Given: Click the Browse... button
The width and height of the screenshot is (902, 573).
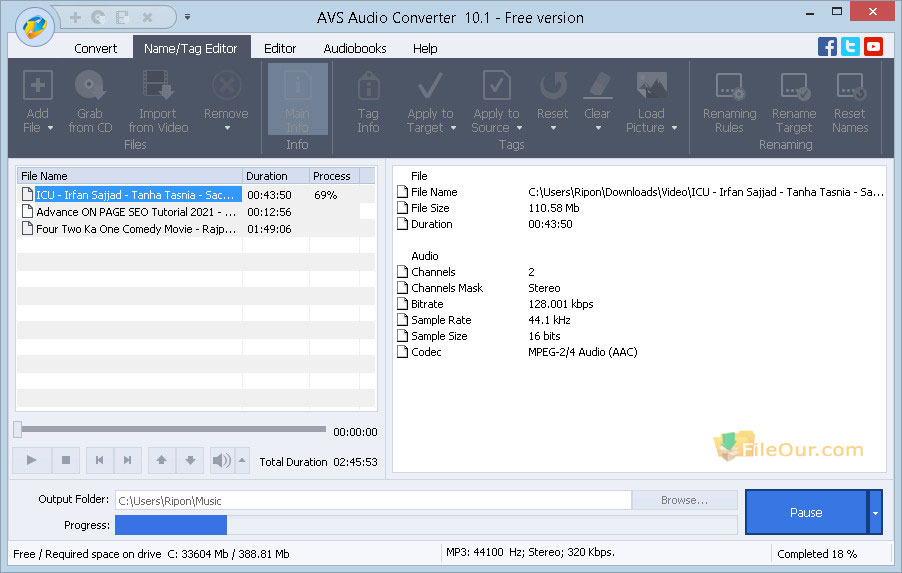Looking at the screenshot, I should [x=685, y=501].
